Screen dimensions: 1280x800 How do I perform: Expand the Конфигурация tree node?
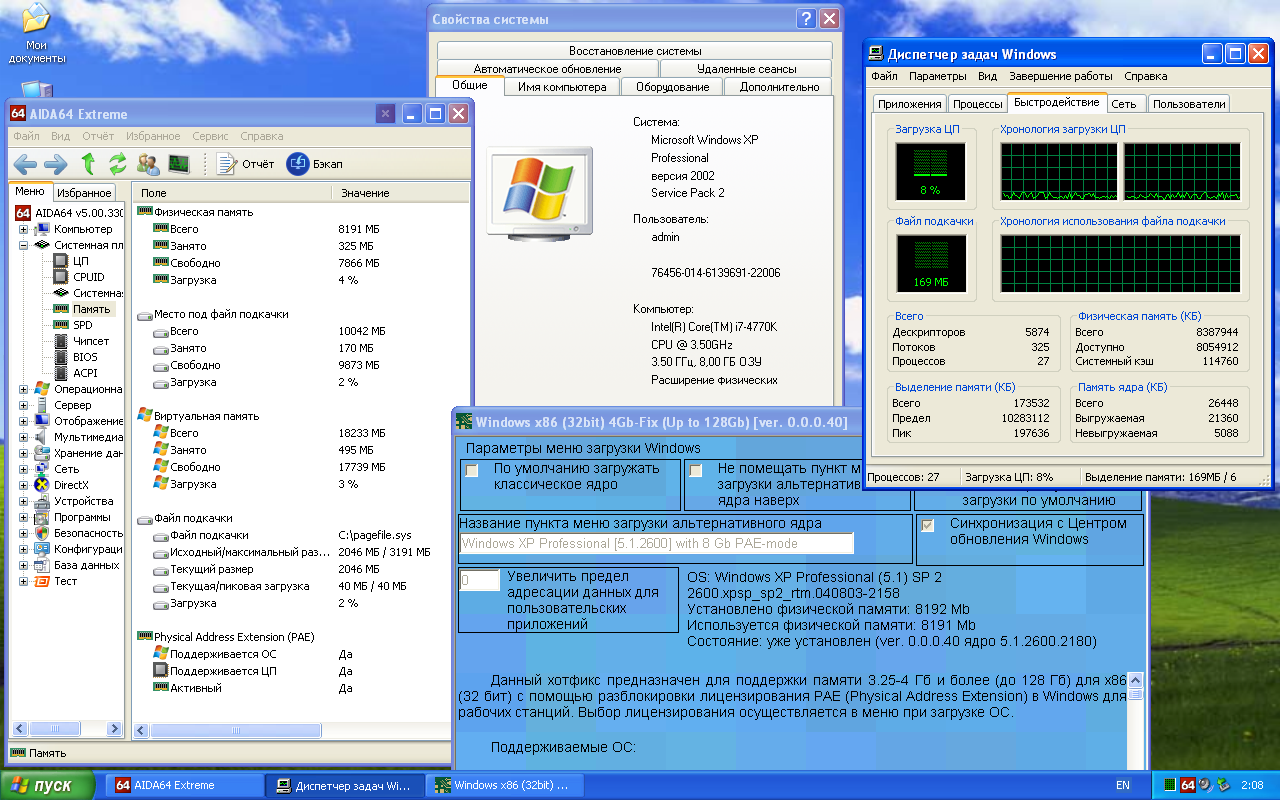click(x=24, y=549)
